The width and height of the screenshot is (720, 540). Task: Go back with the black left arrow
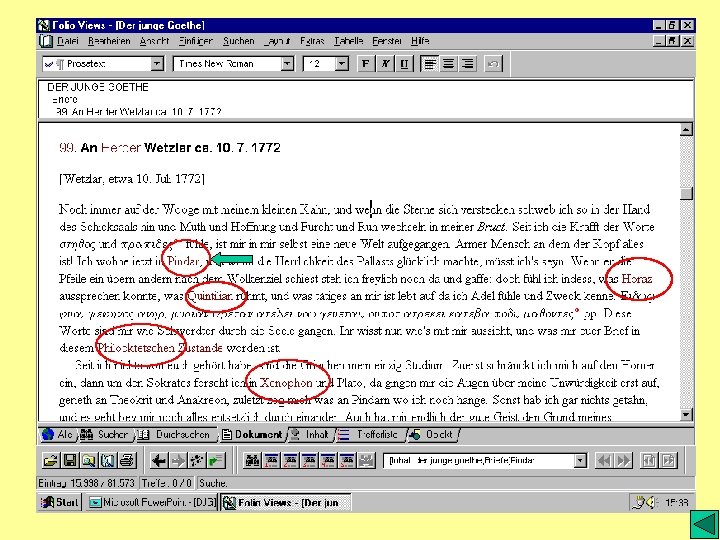[x=159, y=460]
